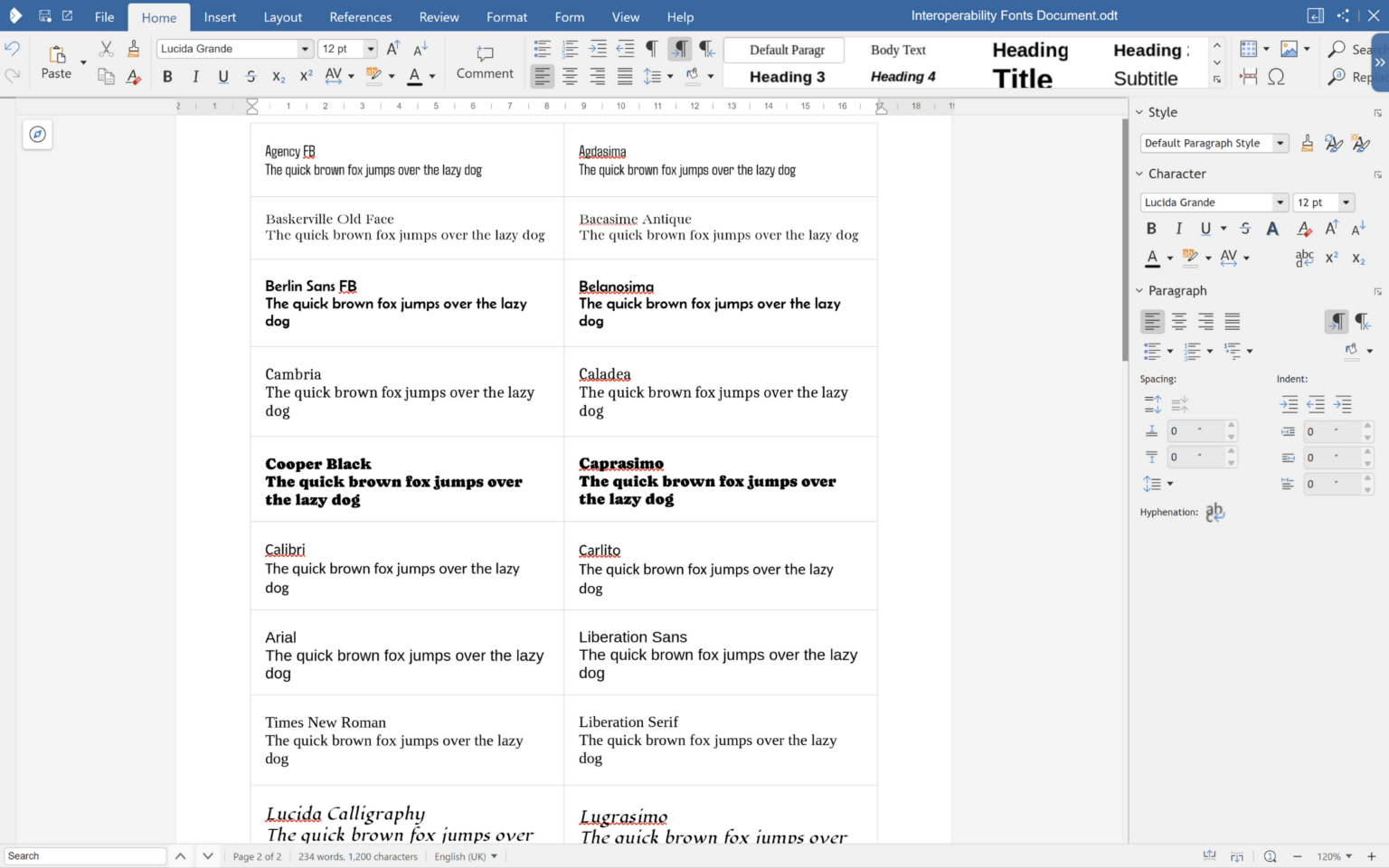Click the sidebar Hanging Indent icon
The image size is (1389, 868).
(x=1344, y=404)
